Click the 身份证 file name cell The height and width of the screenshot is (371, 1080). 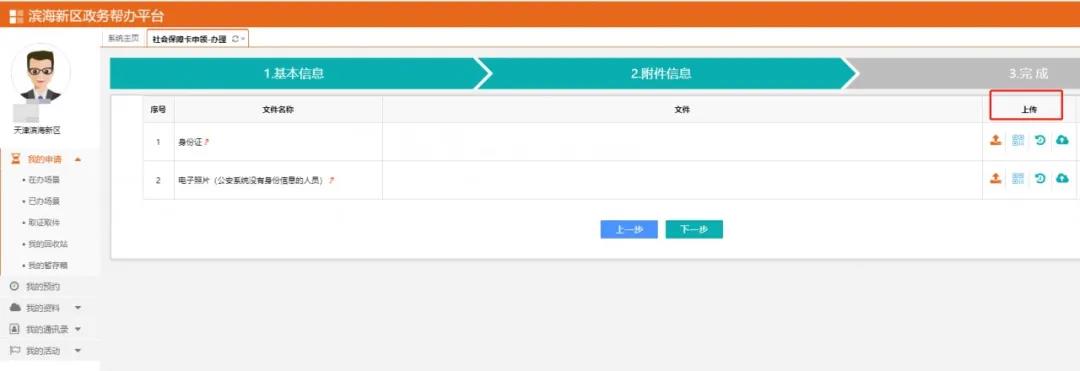pos(278,142)
